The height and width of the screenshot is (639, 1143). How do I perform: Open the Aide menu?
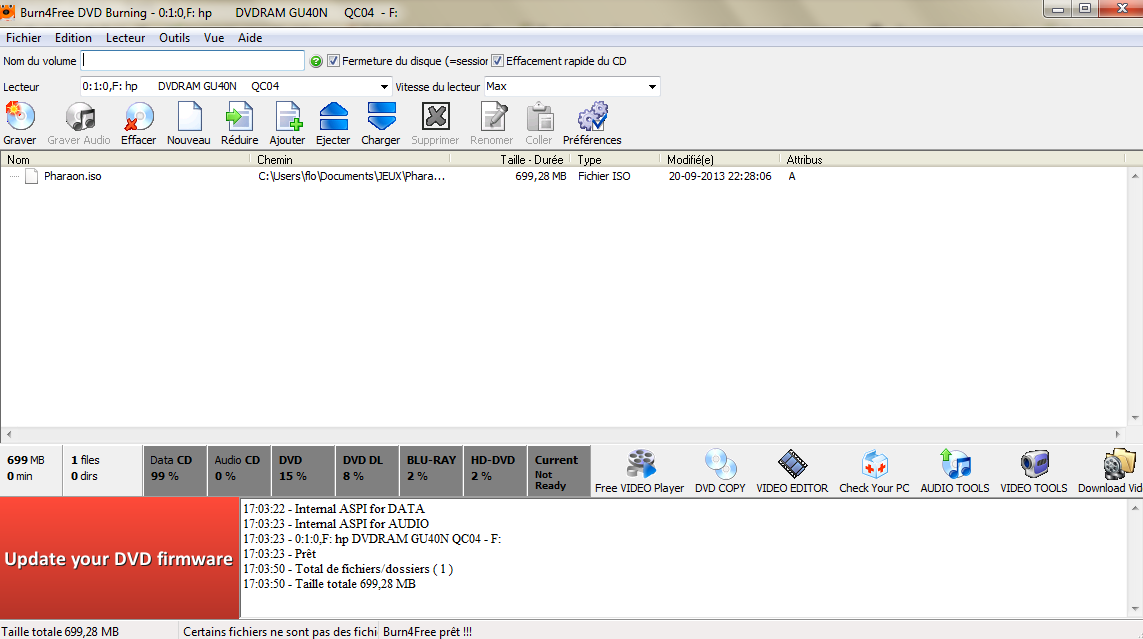point(250,38)
